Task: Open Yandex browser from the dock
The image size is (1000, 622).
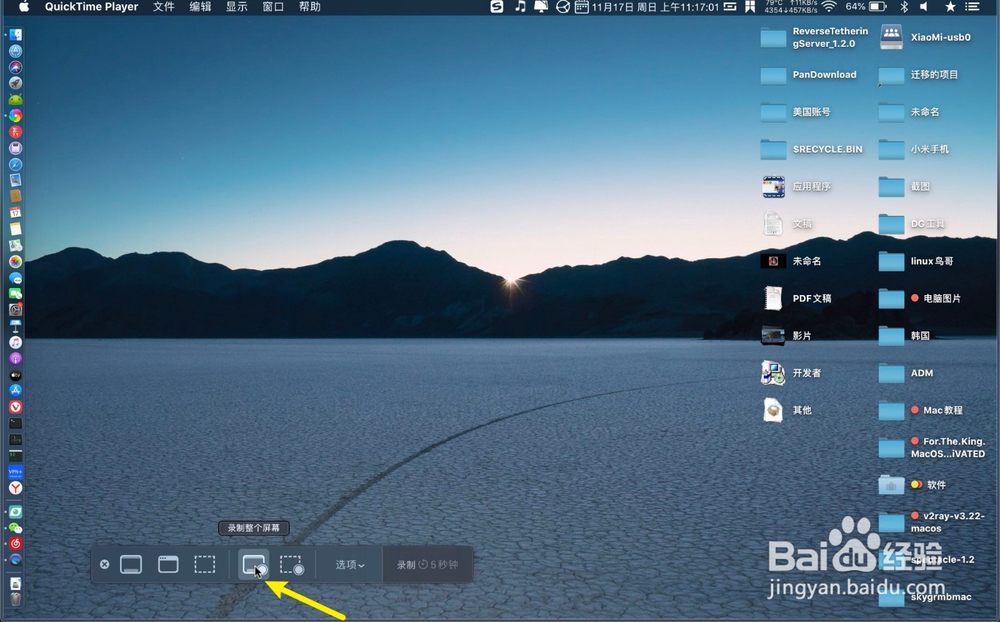Action: click(15, 488)
